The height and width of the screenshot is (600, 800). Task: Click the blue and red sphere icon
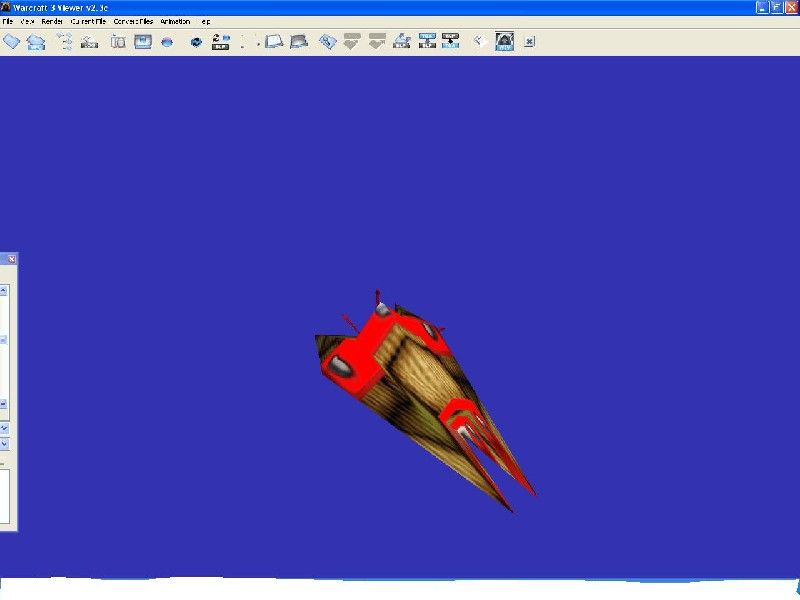click(167, 42)
